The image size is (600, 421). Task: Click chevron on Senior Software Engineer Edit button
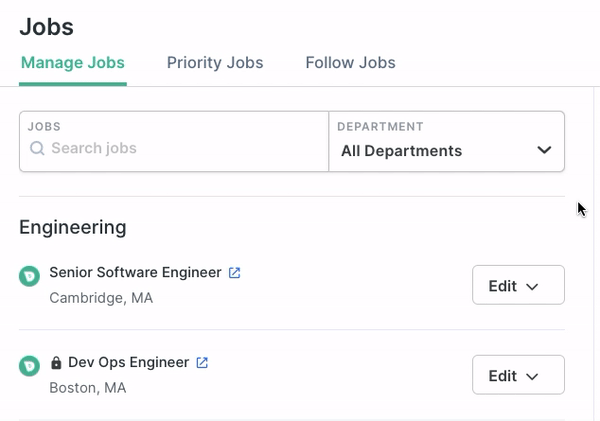(532, 287)
